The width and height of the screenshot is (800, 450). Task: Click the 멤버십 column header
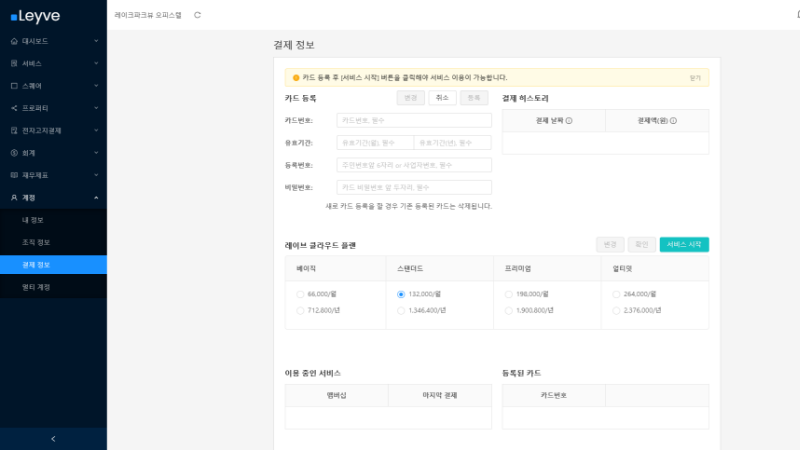pos(337,395)
